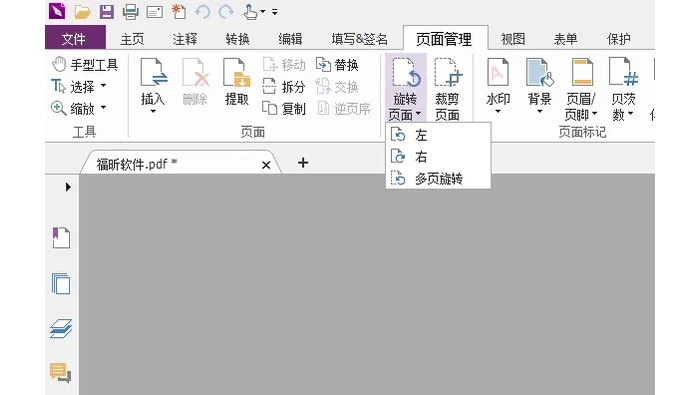Viewport: 700px width, 395px height.
Task: Click the 拆分 split document button
Action: pos(284,87)
